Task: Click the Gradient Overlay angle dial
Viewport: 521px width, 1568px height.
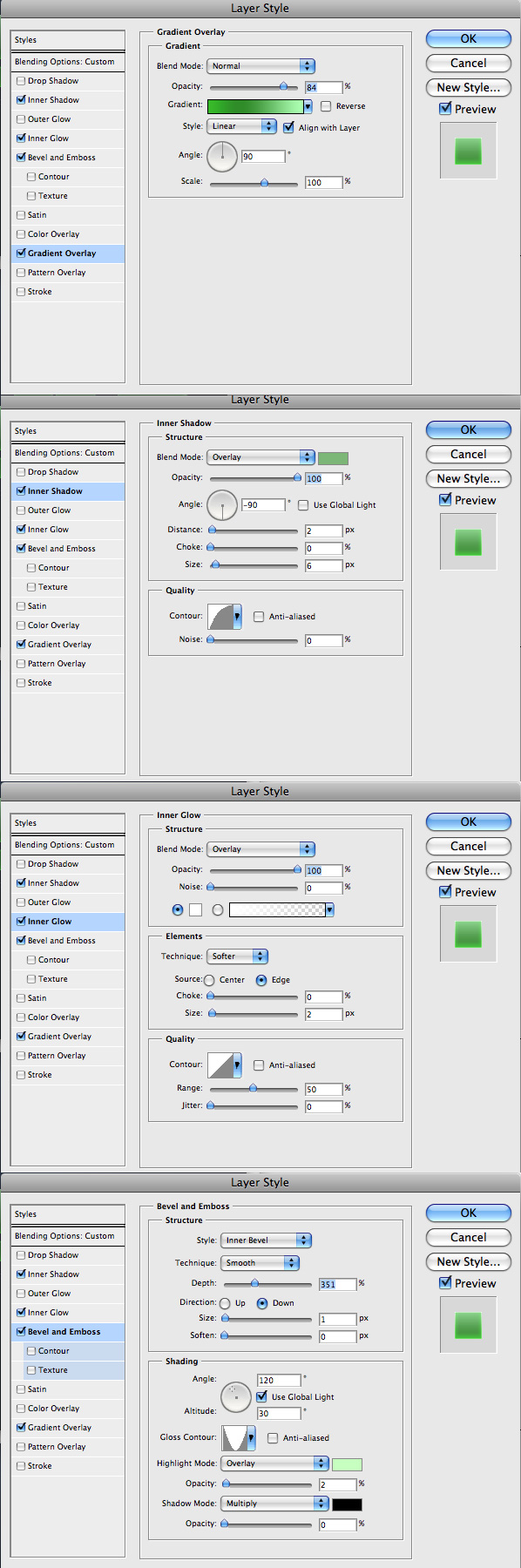Action: pos(222,156)
